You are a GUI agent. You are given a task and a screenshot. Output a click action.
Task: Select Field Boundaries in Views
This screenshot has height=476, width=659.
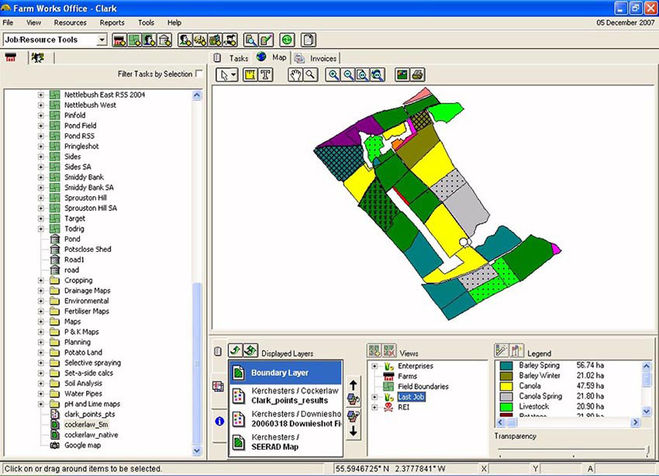(x=423, y=387)
